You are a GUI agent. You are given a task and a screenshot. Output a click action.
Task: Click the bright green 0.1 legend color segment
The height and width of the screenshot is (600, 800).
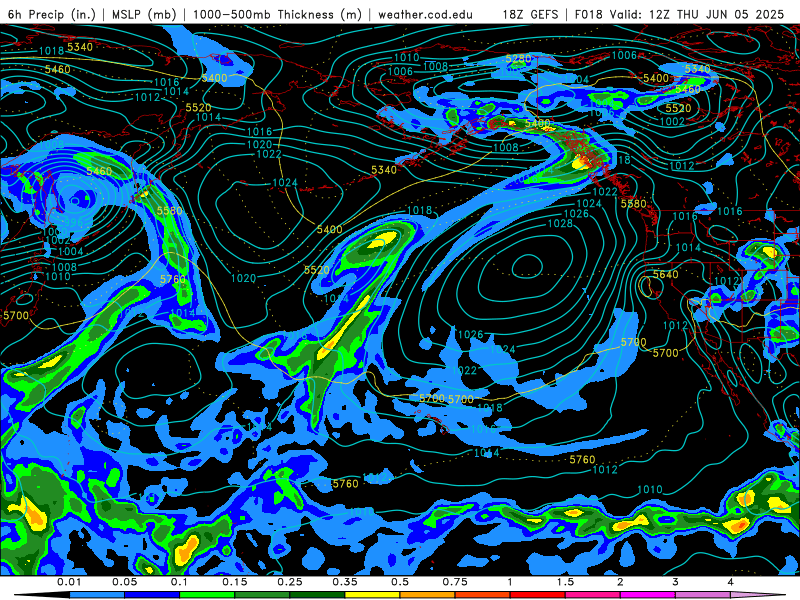pos(207,595)
